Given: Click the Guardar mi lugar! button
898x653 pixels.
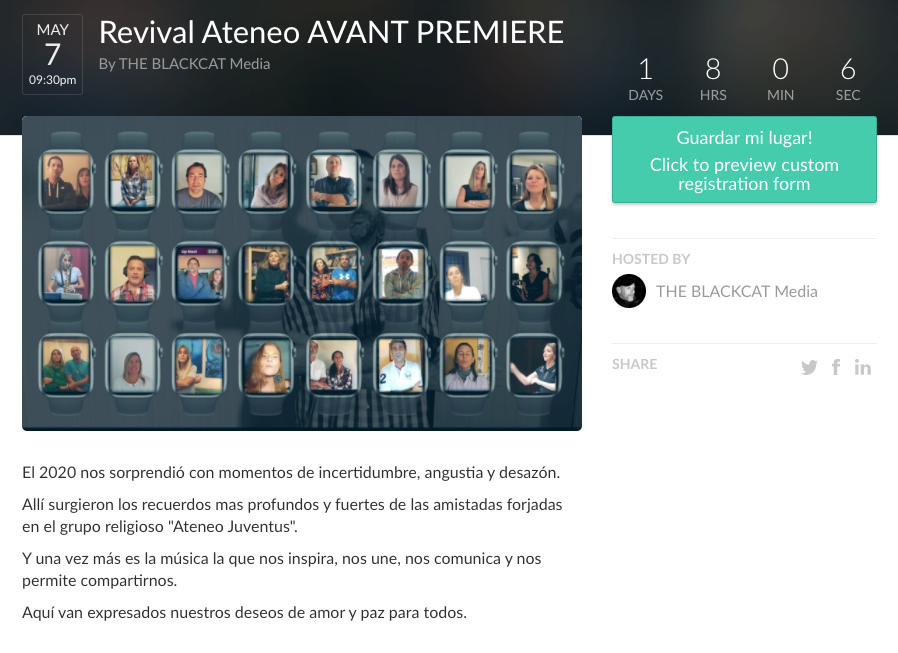Looking at the screenshot, I should [x=744, y=160].
